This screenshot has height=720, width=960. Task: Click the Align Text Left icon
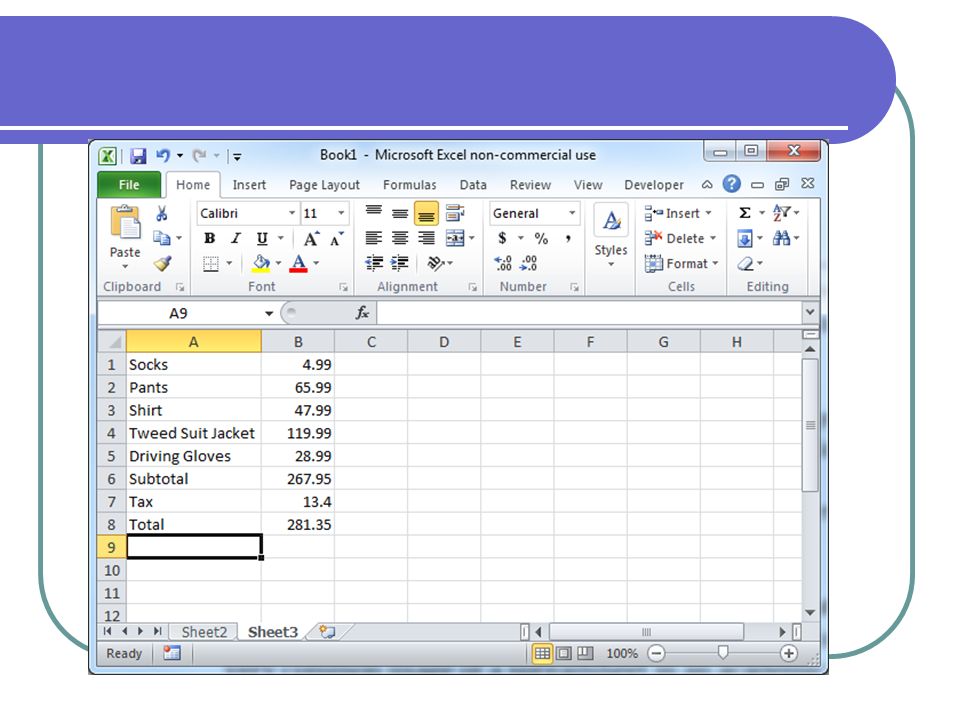(373, 238)
